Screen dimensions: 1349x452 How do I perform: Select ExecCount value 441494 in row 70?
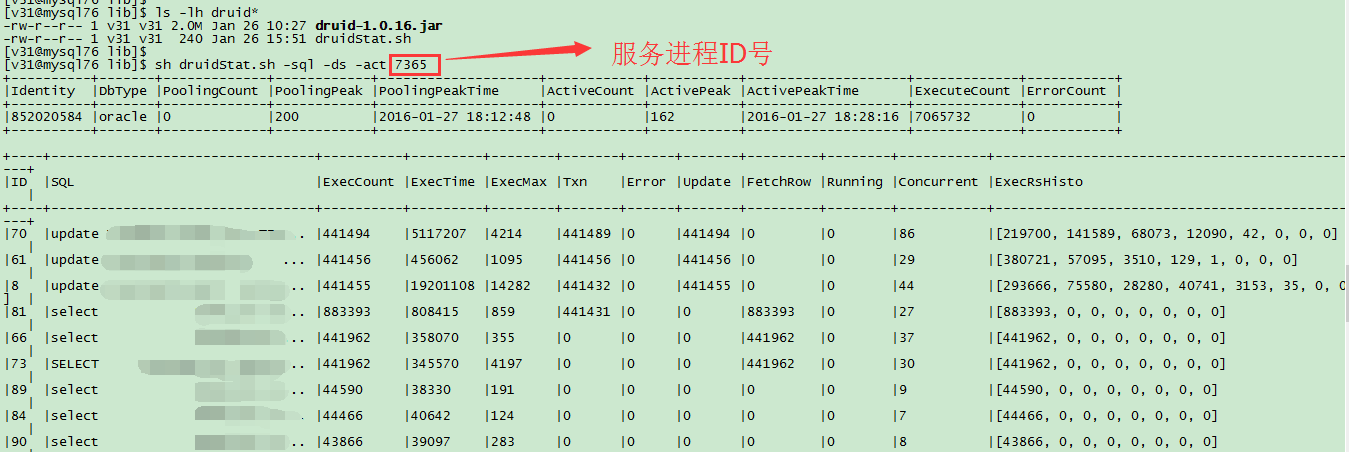click(346, 234)
